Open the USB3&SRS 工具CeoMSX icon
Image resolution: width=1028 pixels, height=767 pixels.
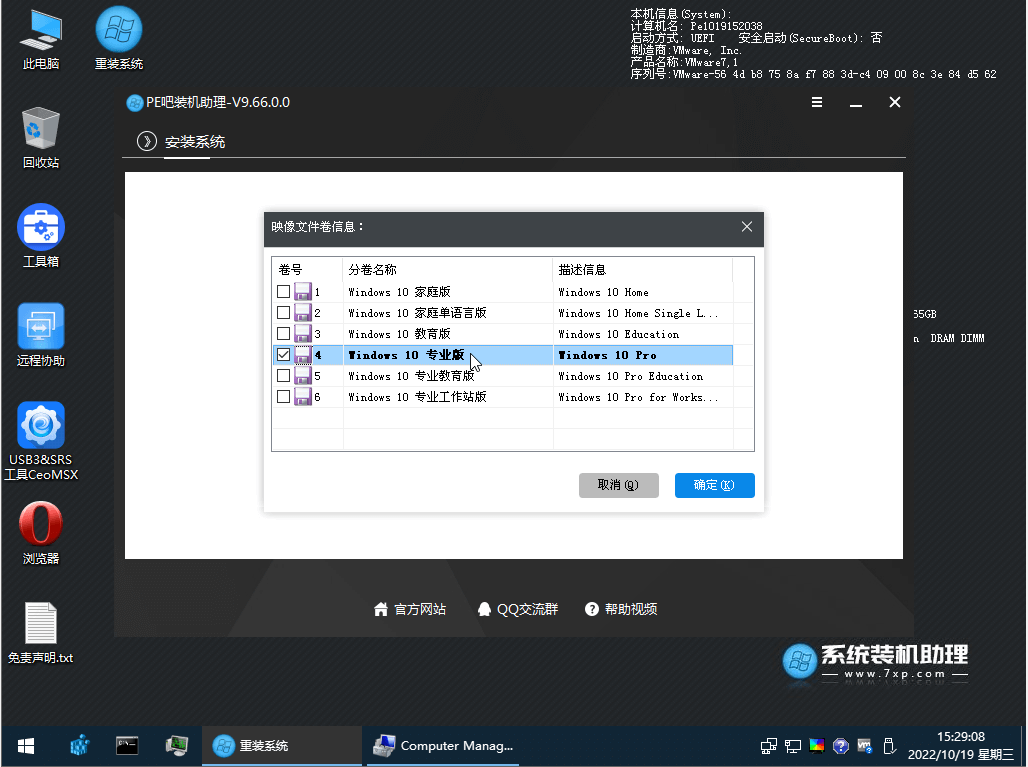41,441
